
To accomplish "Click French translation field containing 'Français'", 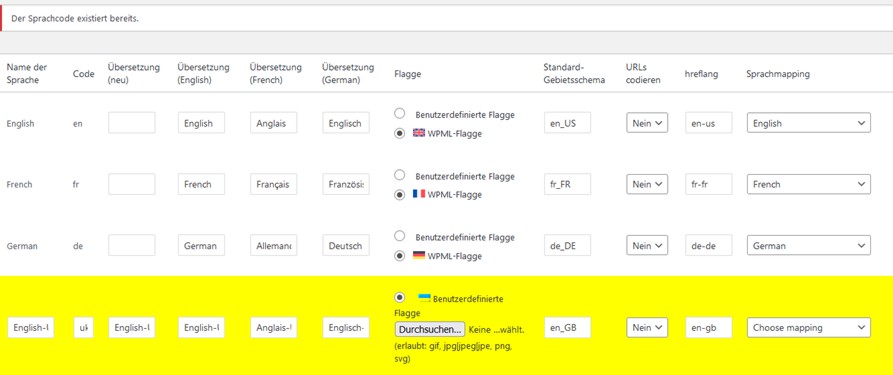I will coord(273,184).
